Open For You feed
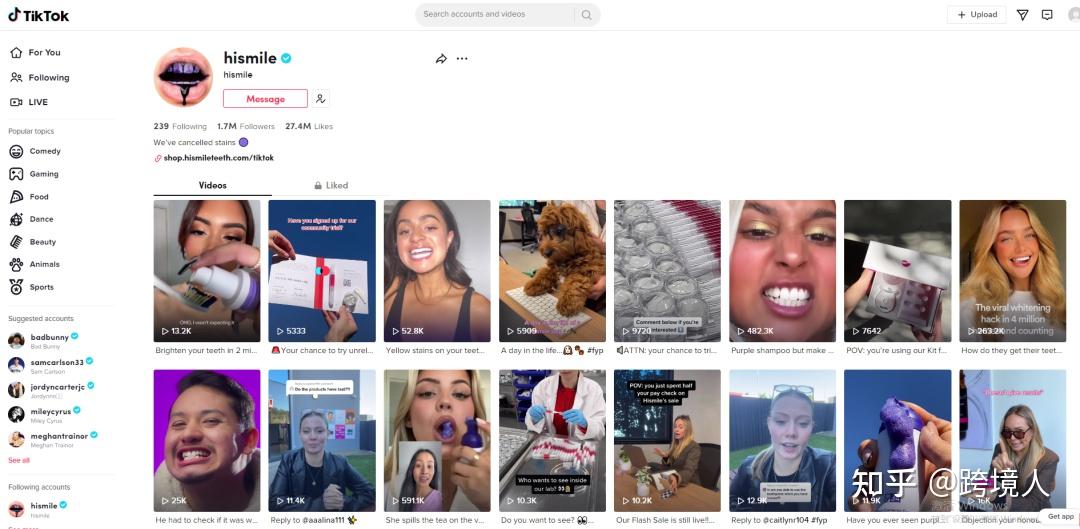Screen dimensions: 1080x529 (x=36, y=52)
